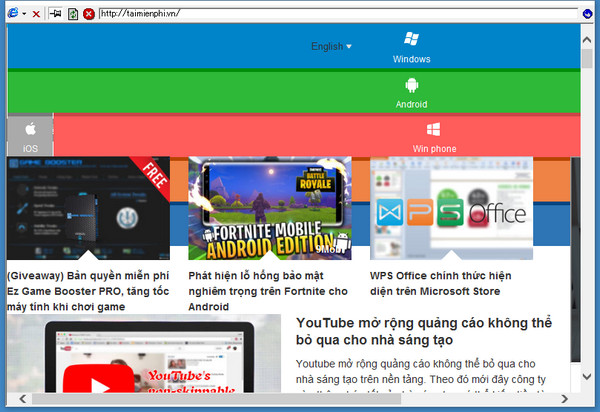Open the Win phone section

coord(434,137)
